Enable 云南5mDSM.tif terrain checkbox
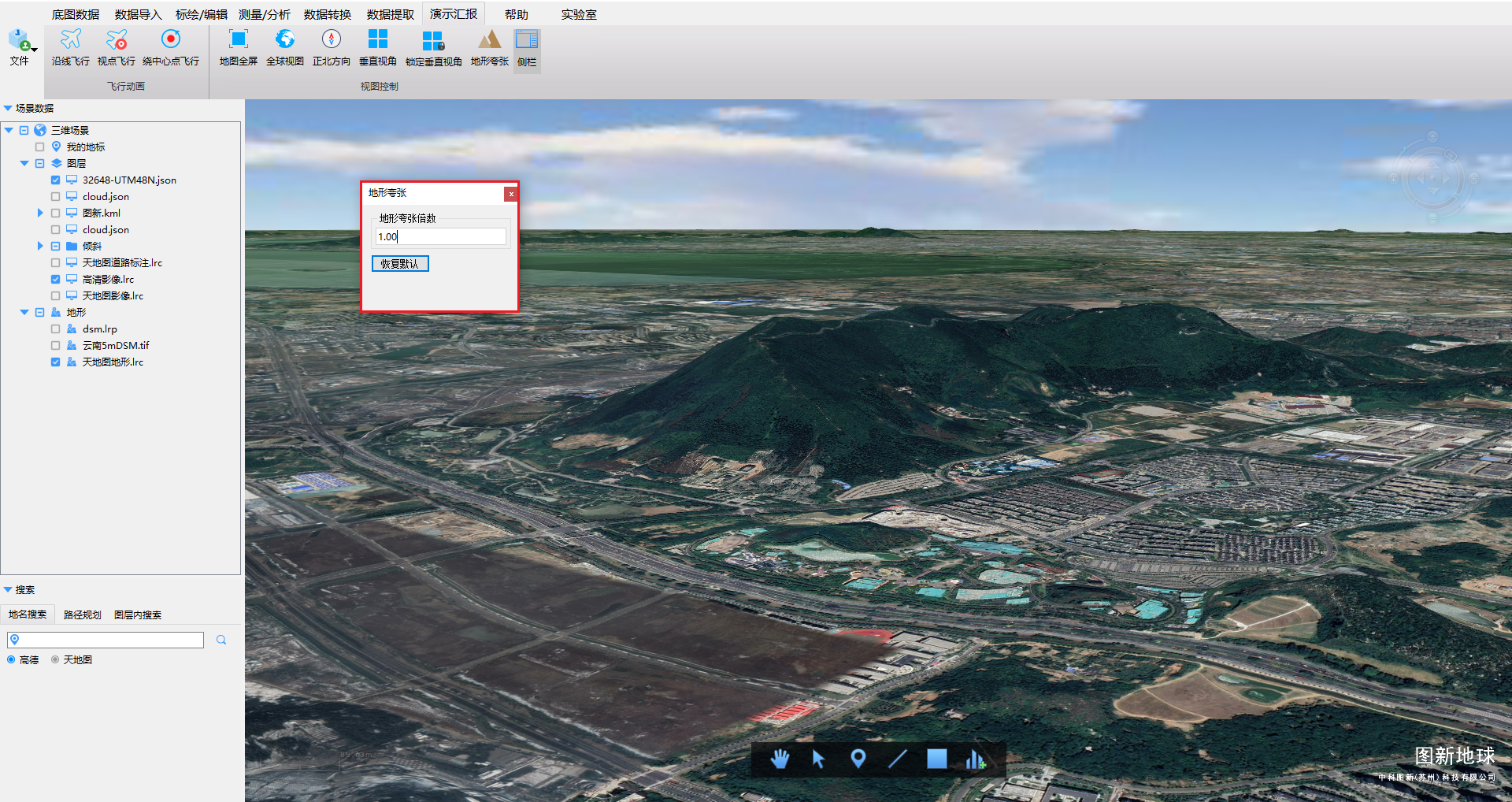Screen dimensions: 1512x802 pos(55,345)
